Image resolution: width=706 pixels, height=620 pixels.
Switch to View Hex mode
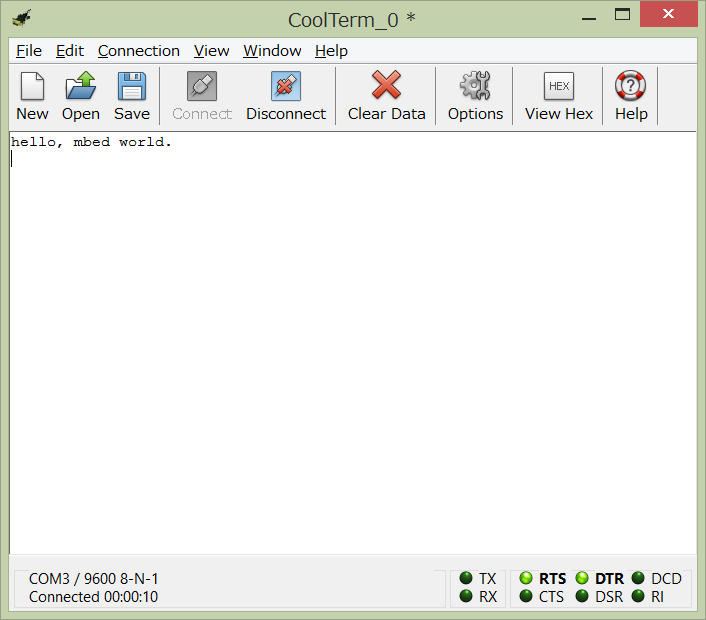point(559,95)
